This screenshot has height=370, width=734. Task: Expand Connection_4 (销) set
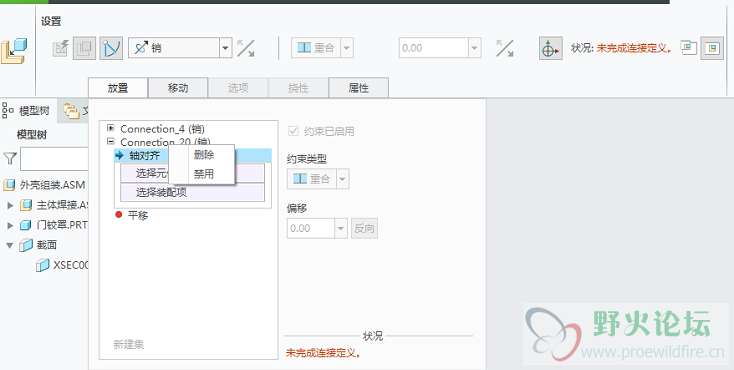pyautogui.click(x=111, y=127)
